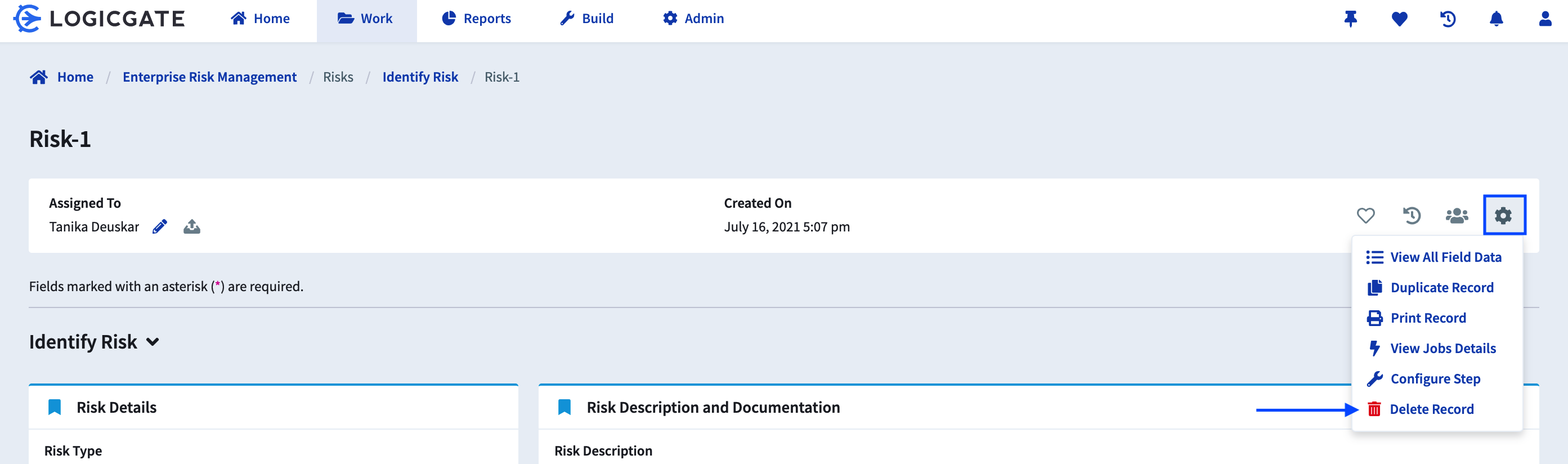The height and width of the screenshot is (464, 1568).
Task: Open notifications bell icon
Action: coord(1495,19)
